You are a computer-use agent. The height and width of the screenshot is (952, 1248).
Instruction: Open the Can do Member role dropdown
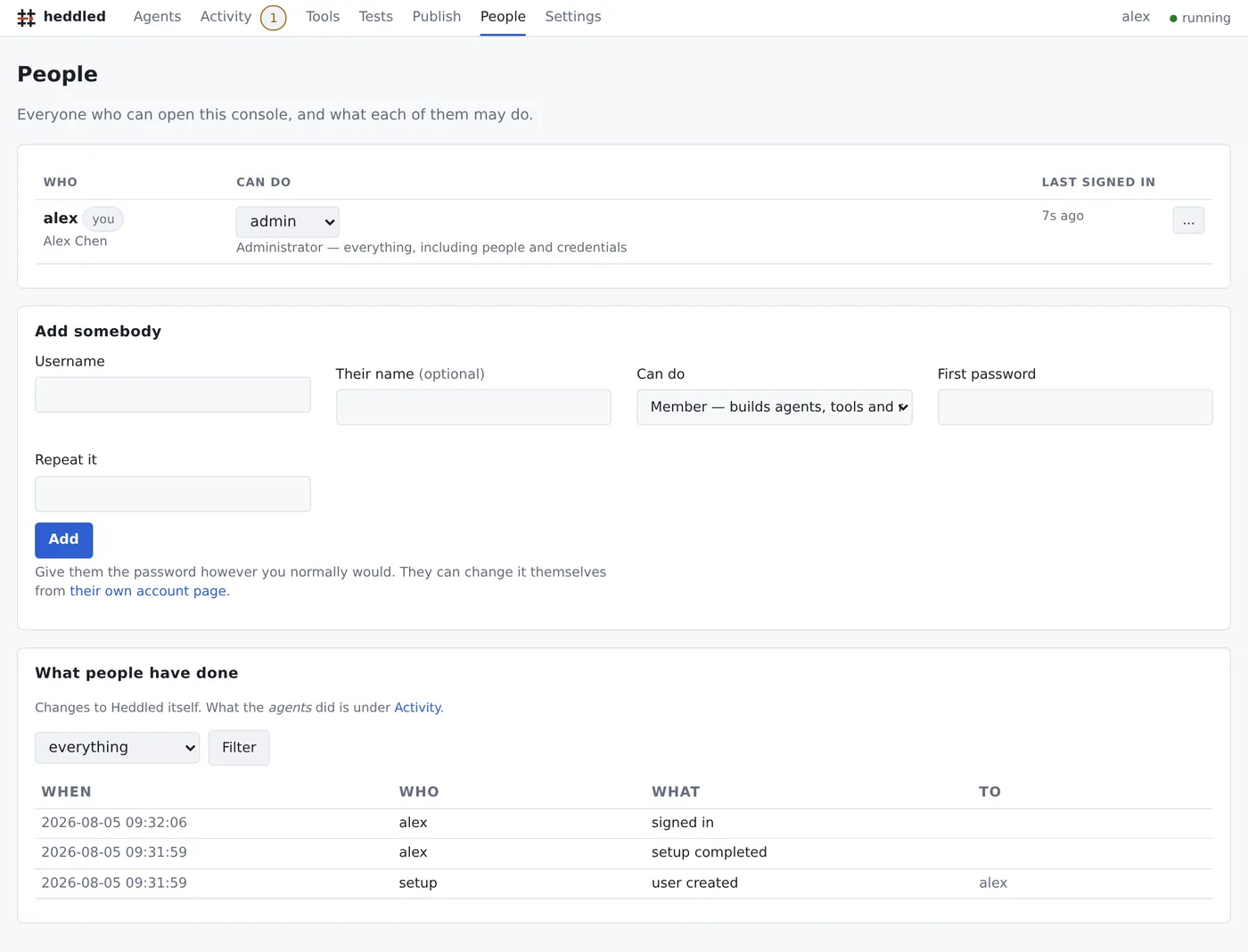click(x=775, y=407)
